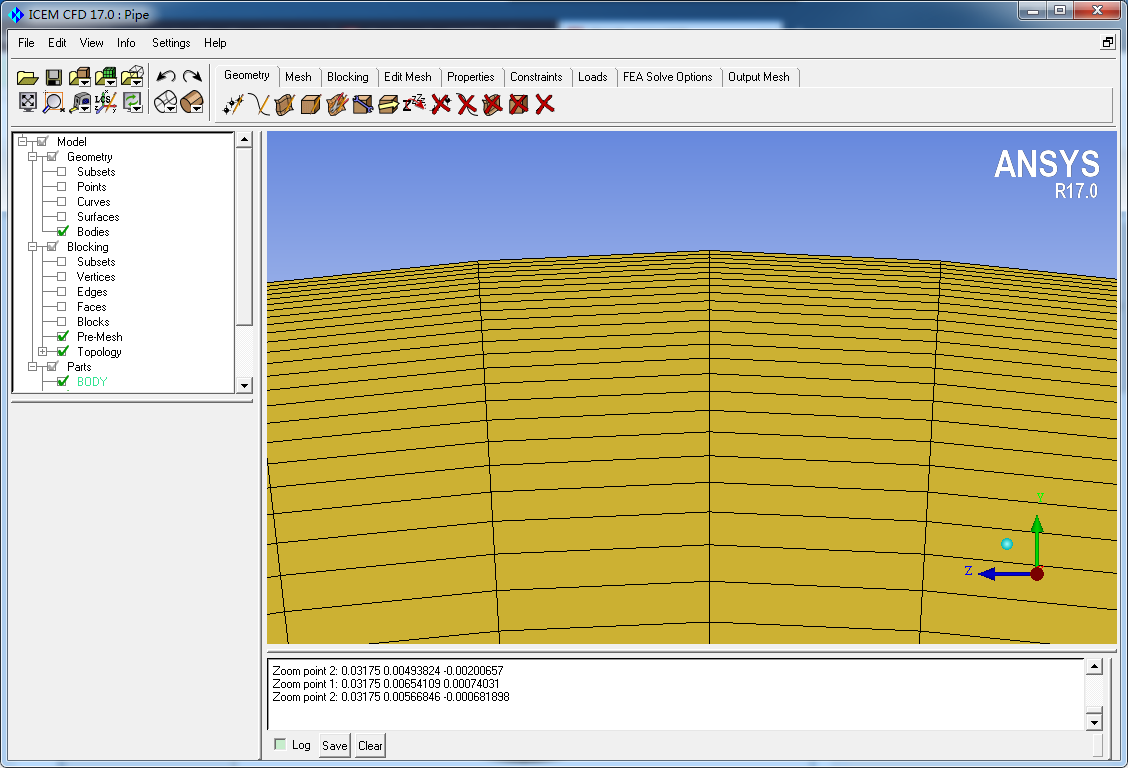
Task: Toggle the Log checkbox
Action: 281,745
